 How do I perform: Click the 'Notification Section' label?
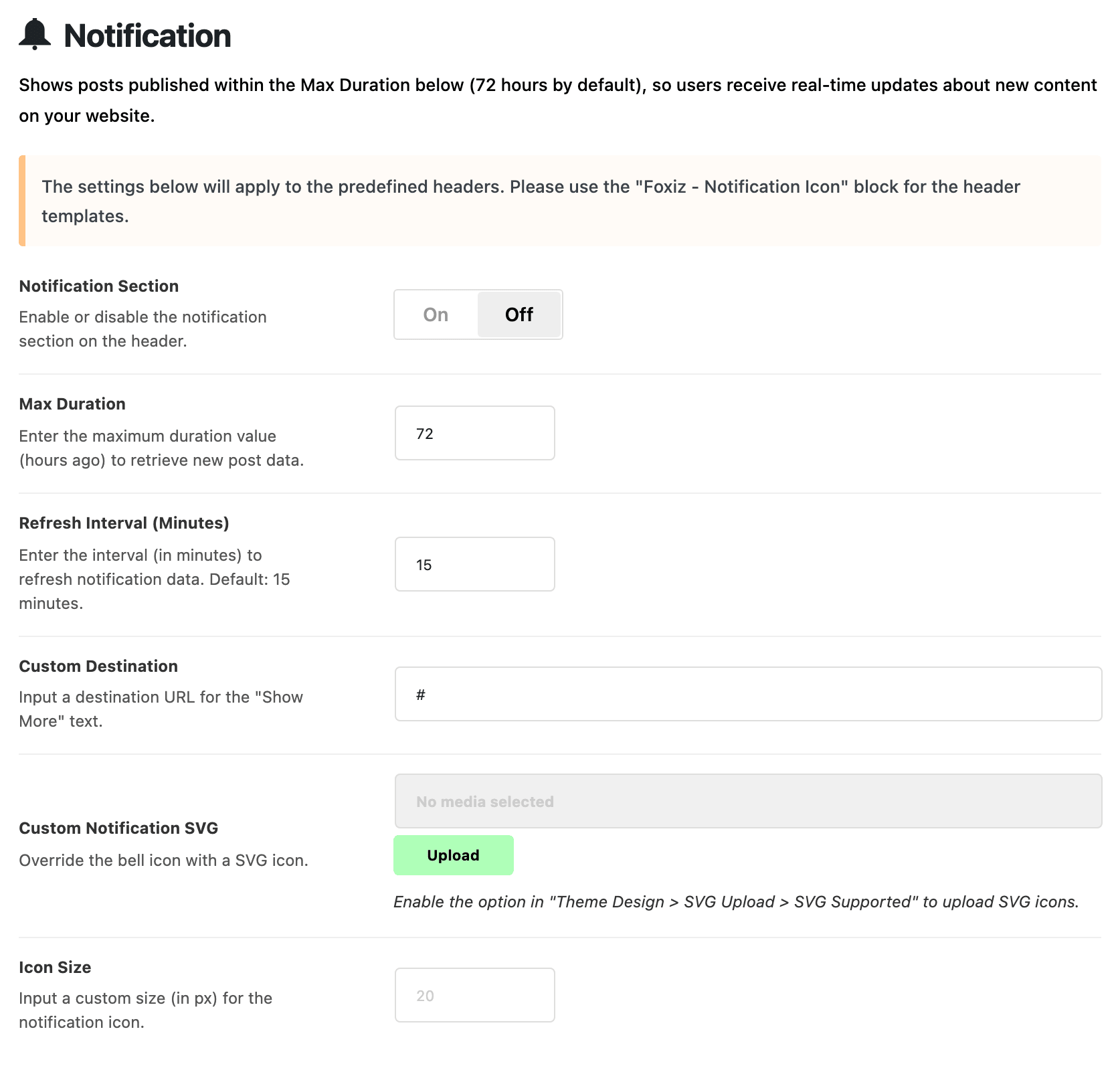99,286
